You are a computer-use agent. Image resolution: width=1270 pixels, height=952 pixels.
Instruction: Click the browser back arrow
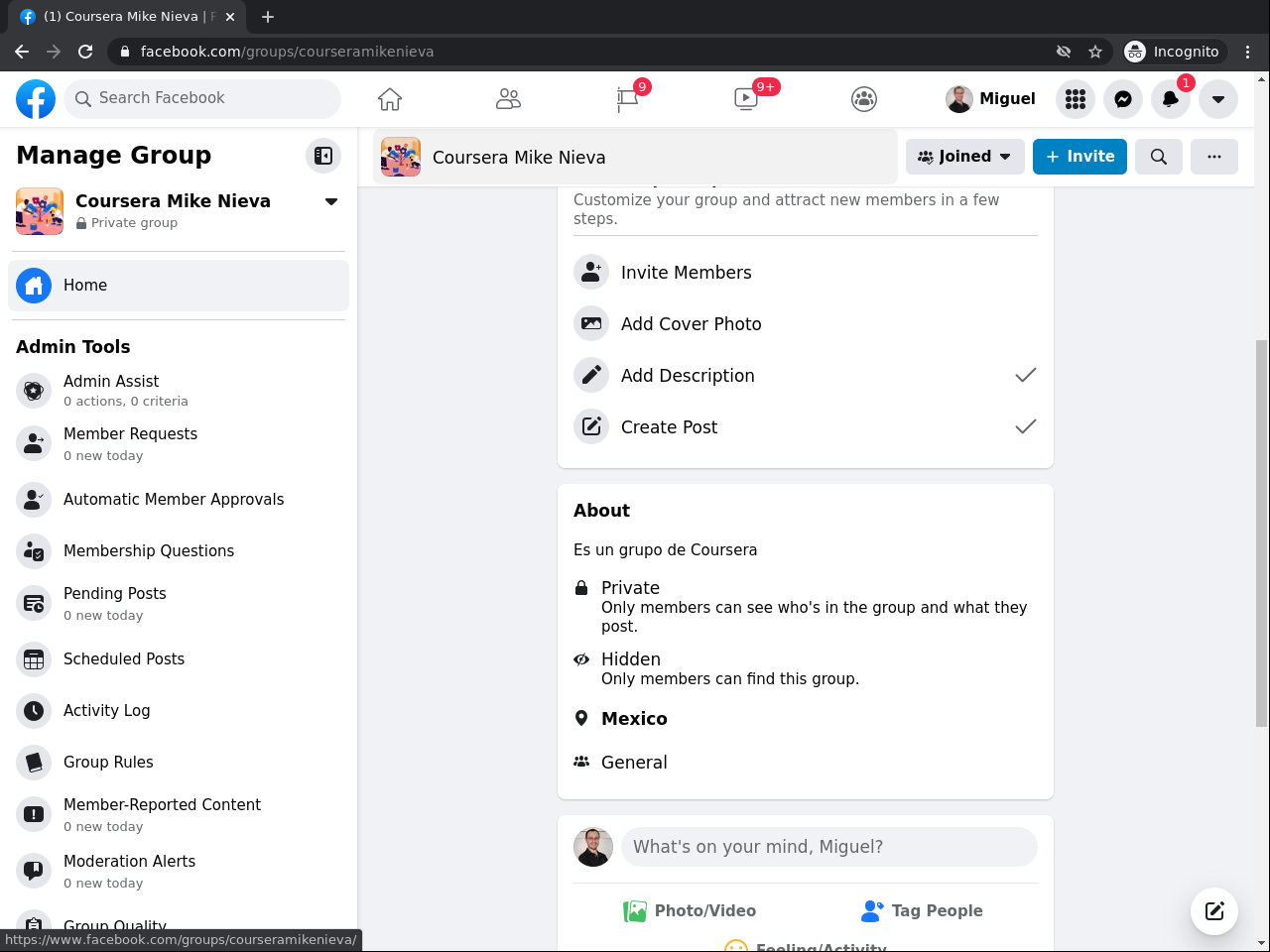[x=22, y=52]
